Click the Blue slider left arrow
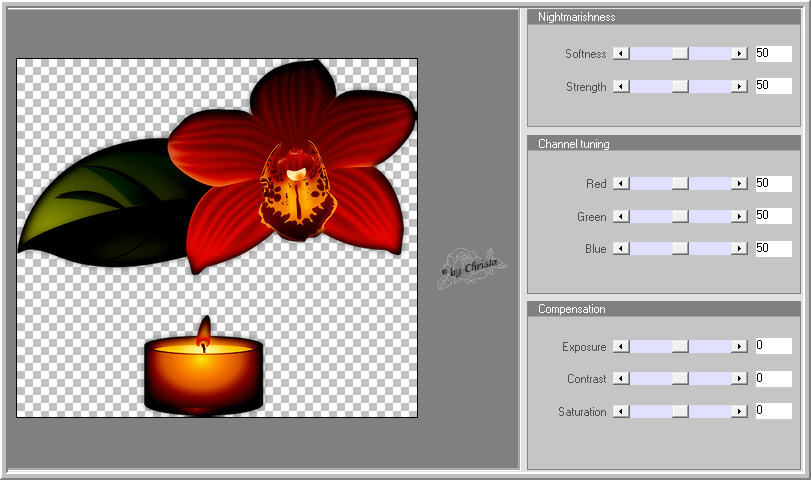 621,249
